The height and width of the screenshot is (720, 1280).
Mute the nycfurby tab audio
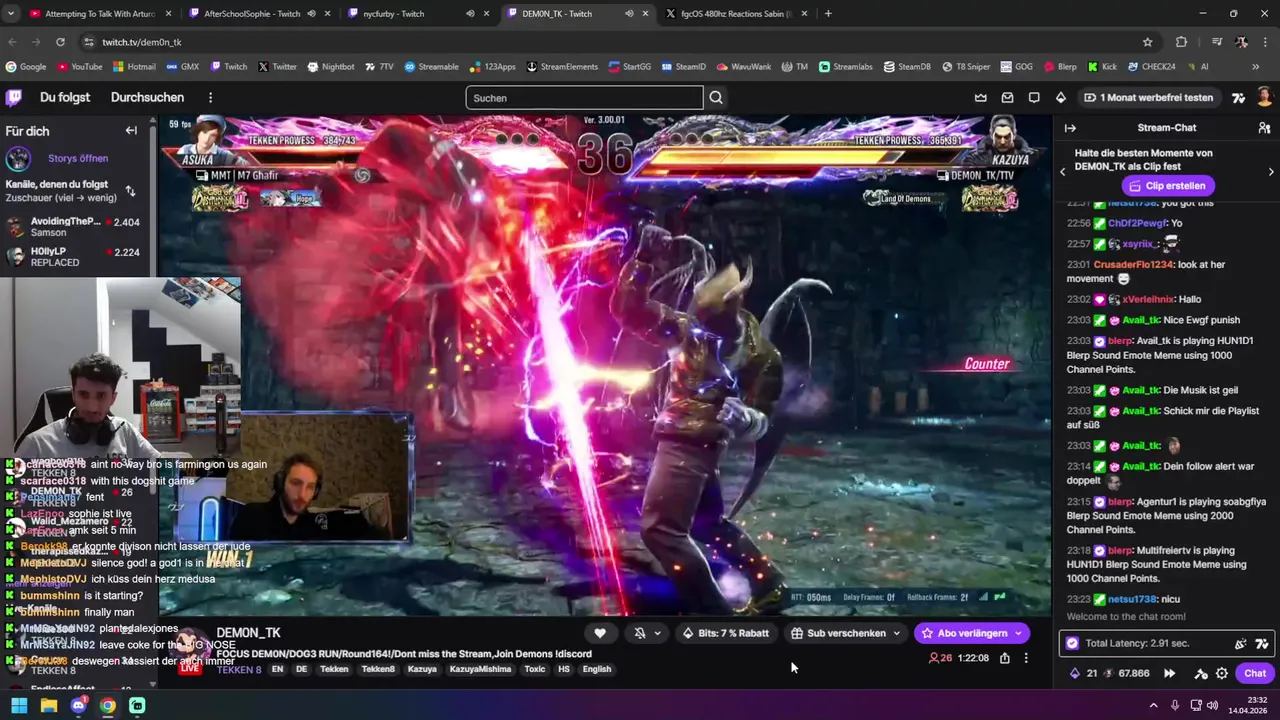[x=470, y=14]
